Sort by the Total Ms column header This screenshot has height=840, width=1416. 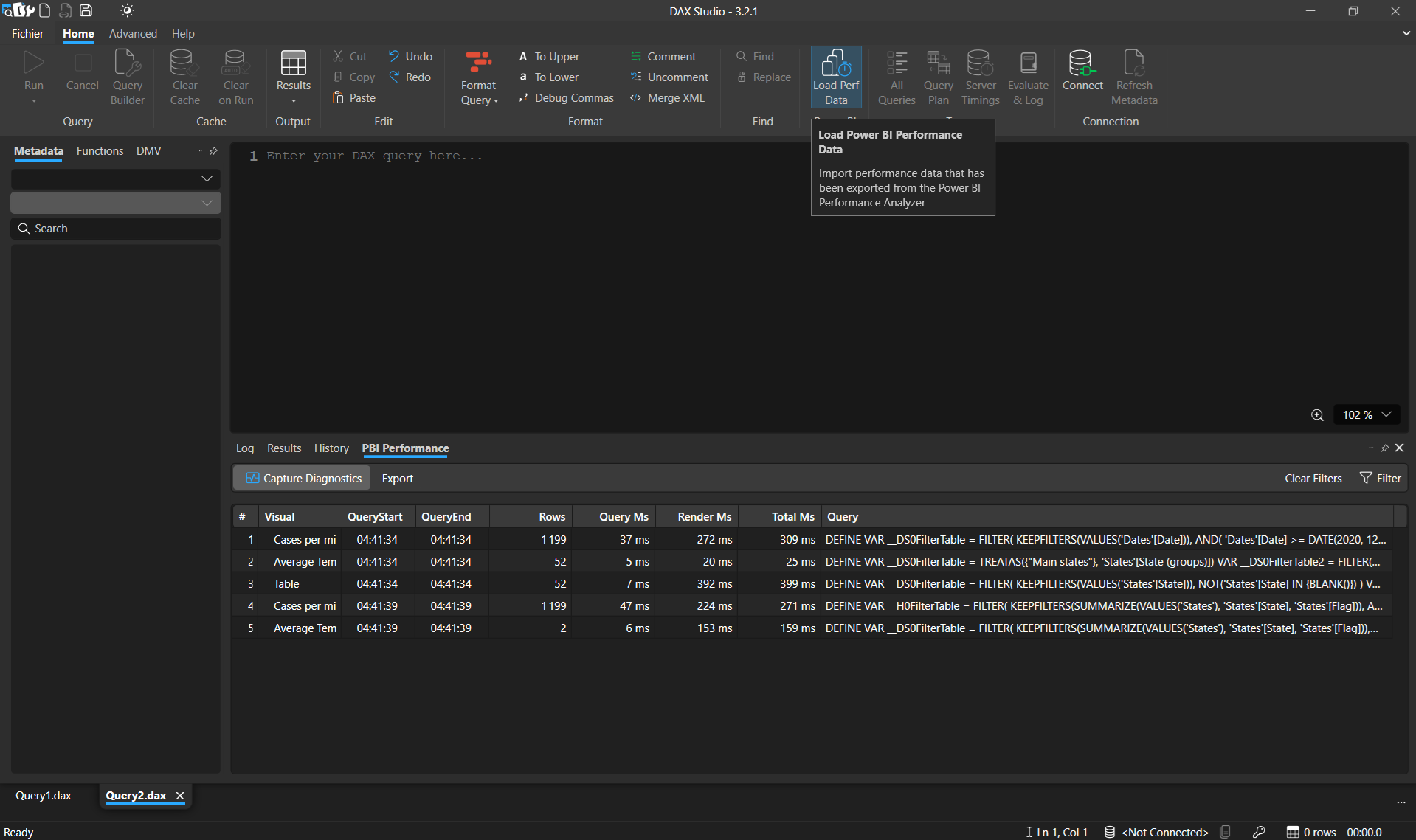click(x=780, y=516)
